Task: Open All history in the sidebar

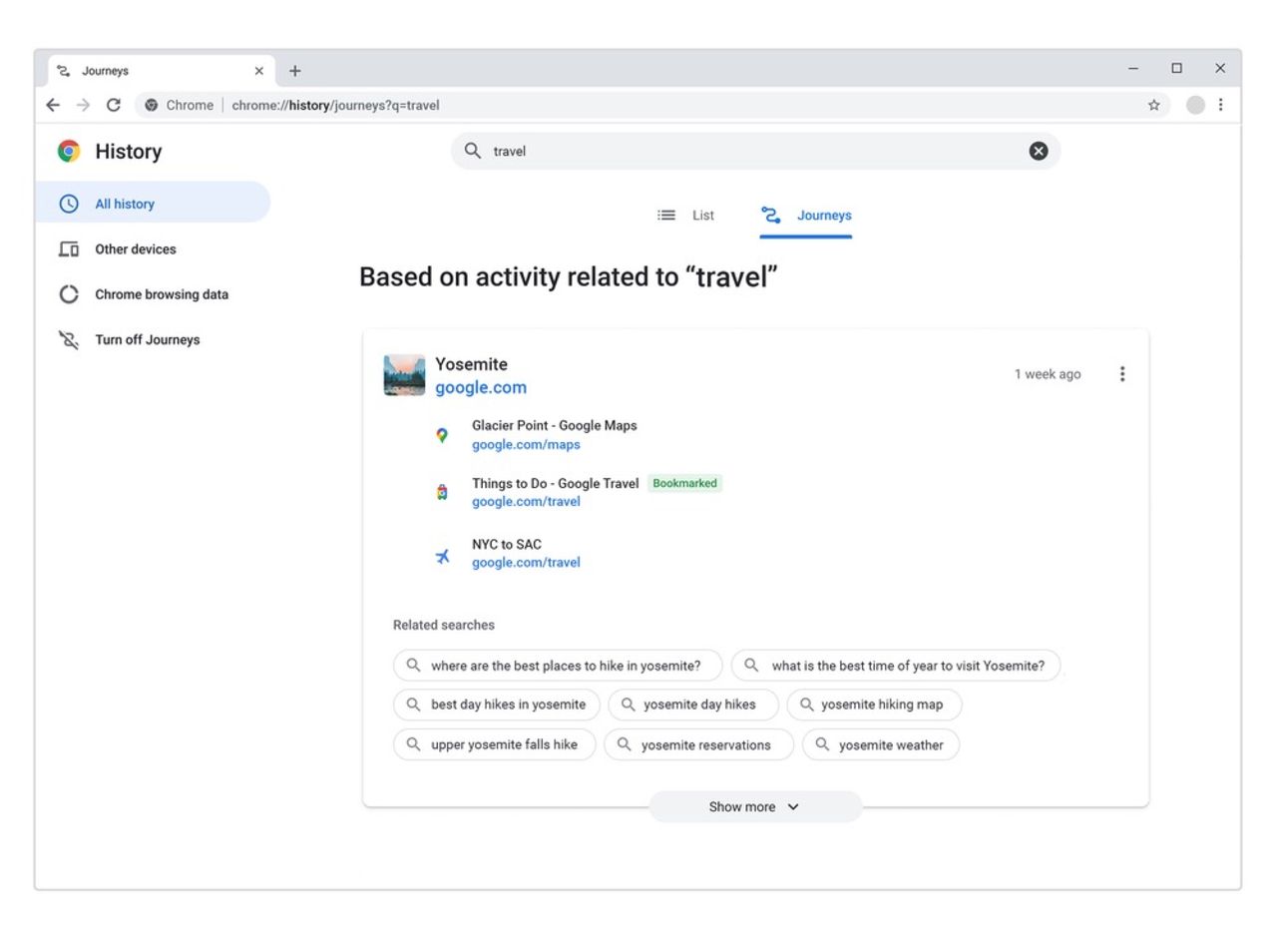Action: point(125,204)
